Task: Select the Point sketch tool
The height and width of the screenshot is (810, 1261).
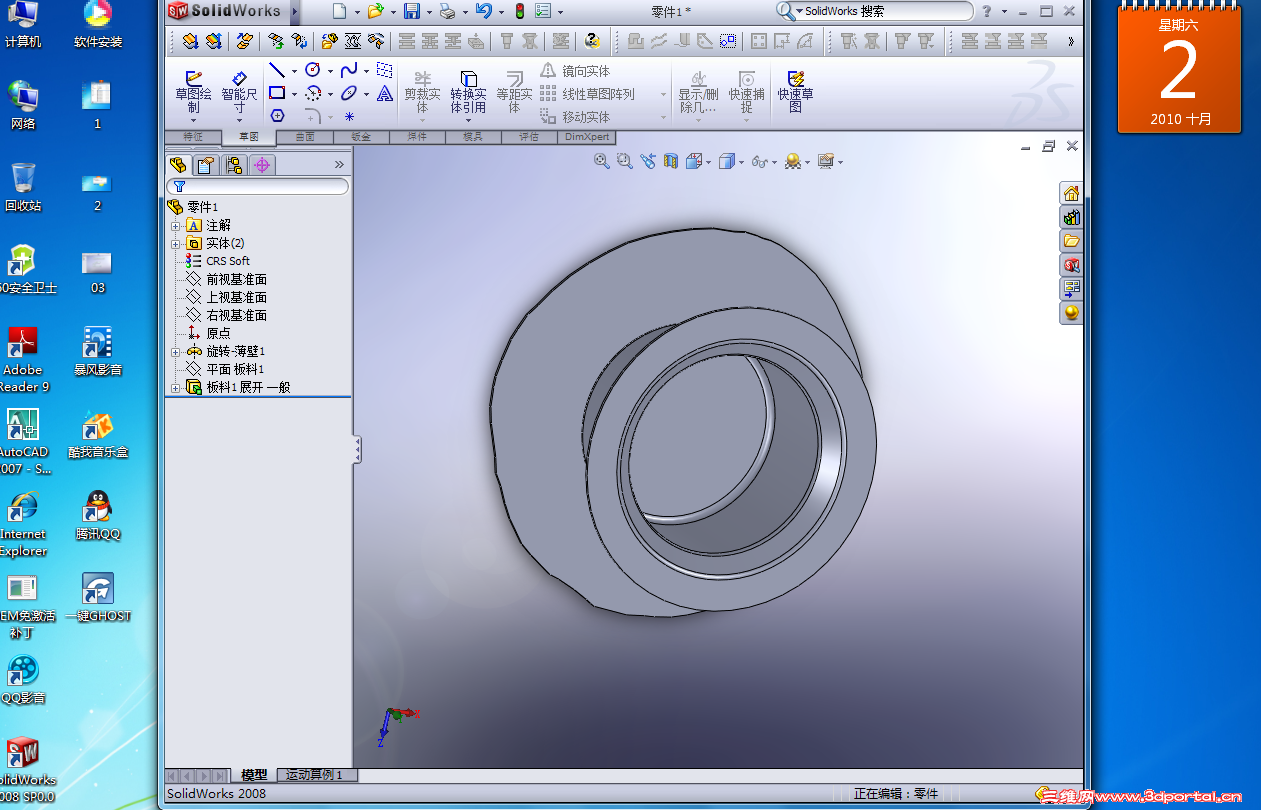Action: pos(349,116)
